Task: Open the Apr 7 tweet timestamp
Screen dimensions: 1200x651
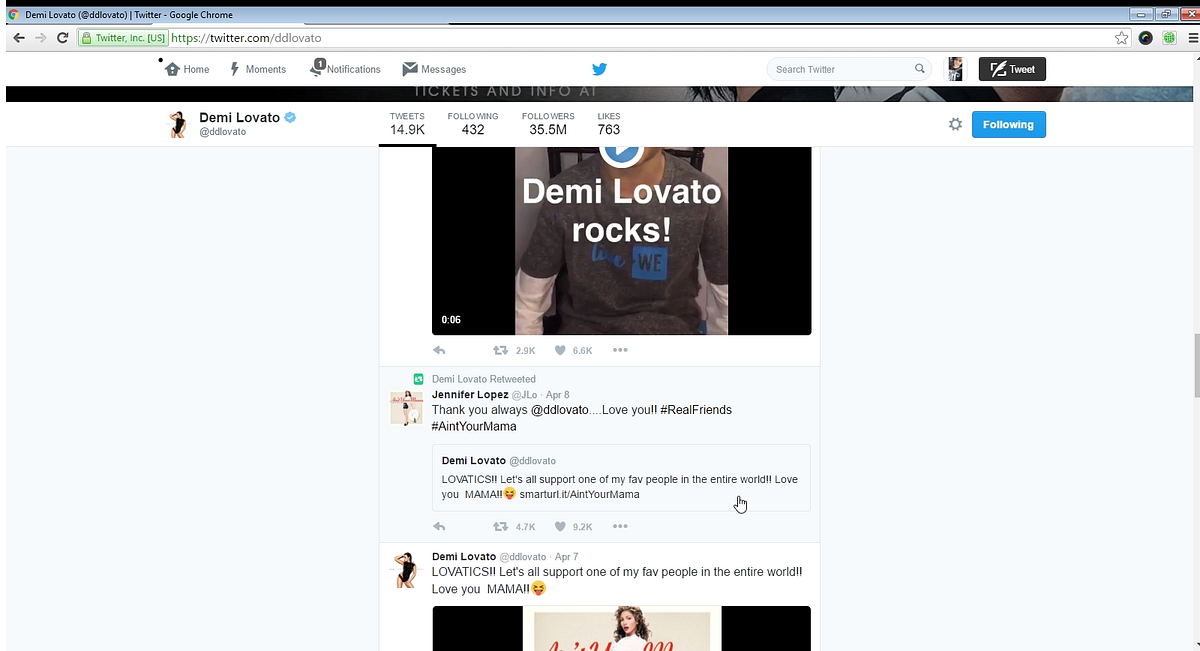Action: [x=566, y=557]
